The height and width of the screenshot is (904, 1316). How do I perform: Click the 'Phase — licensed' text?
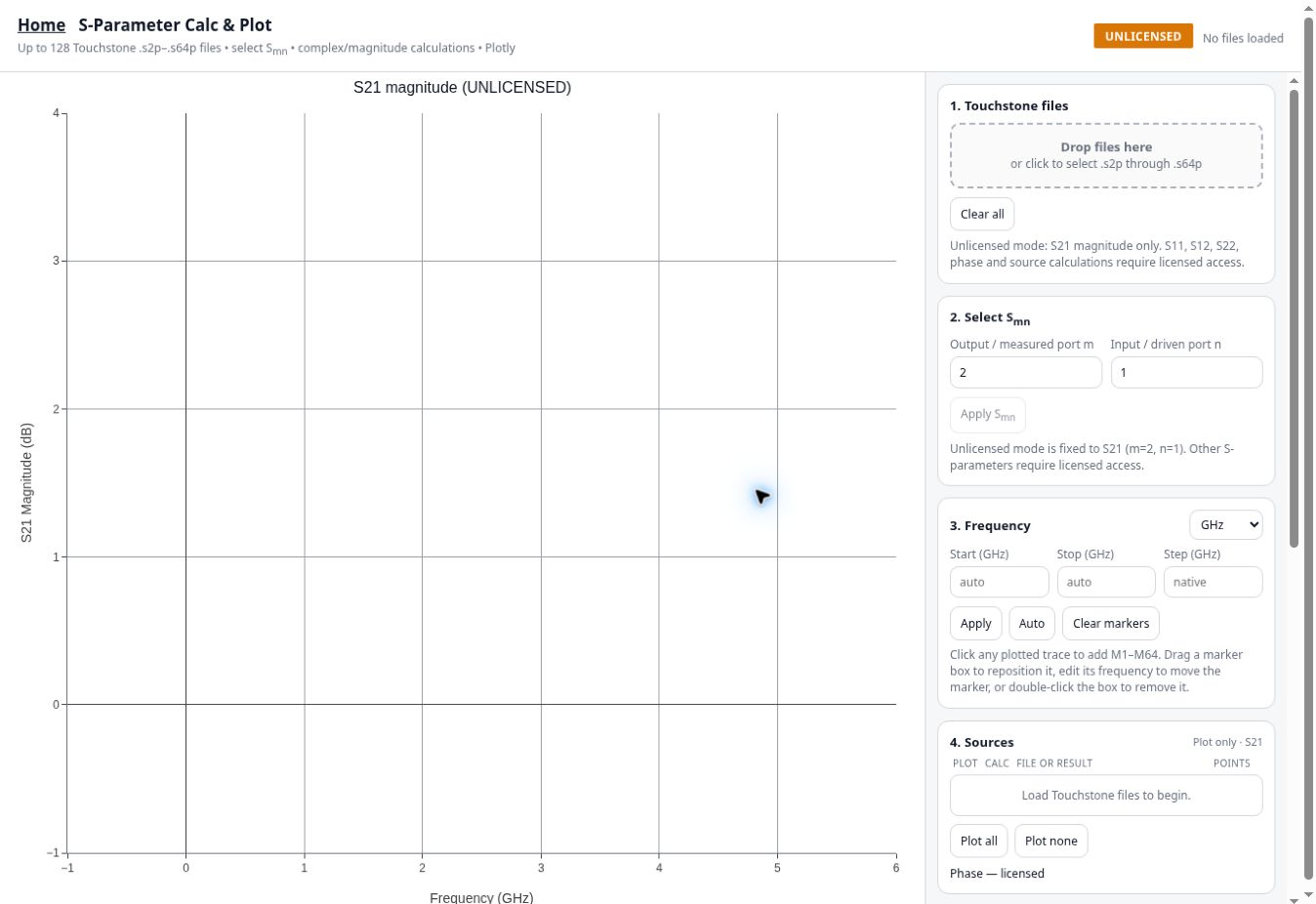click(x=997, y=874)
